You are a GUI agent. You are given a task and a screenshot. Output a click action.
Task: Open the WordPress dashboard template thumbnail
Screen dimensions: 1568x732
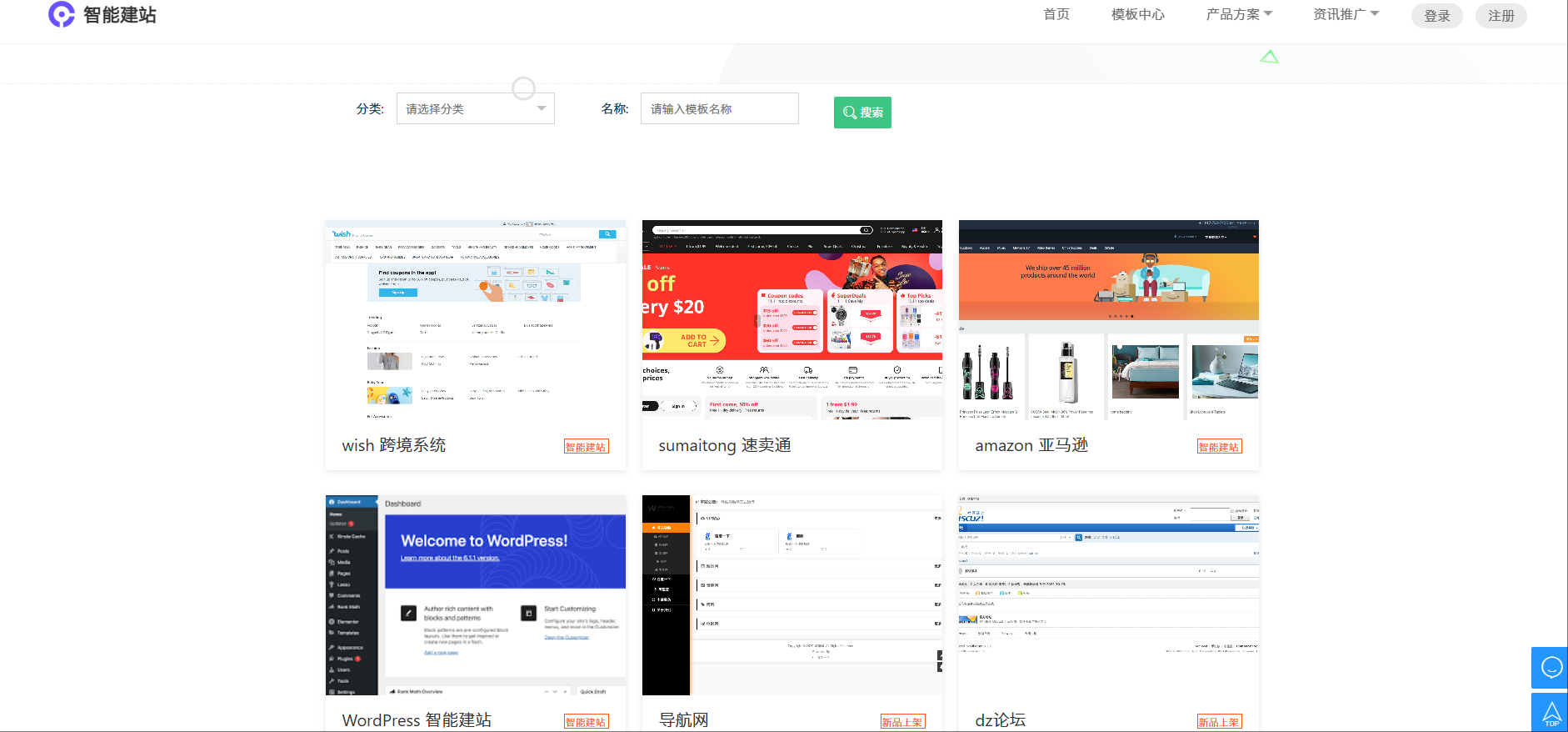coord(476,595)
